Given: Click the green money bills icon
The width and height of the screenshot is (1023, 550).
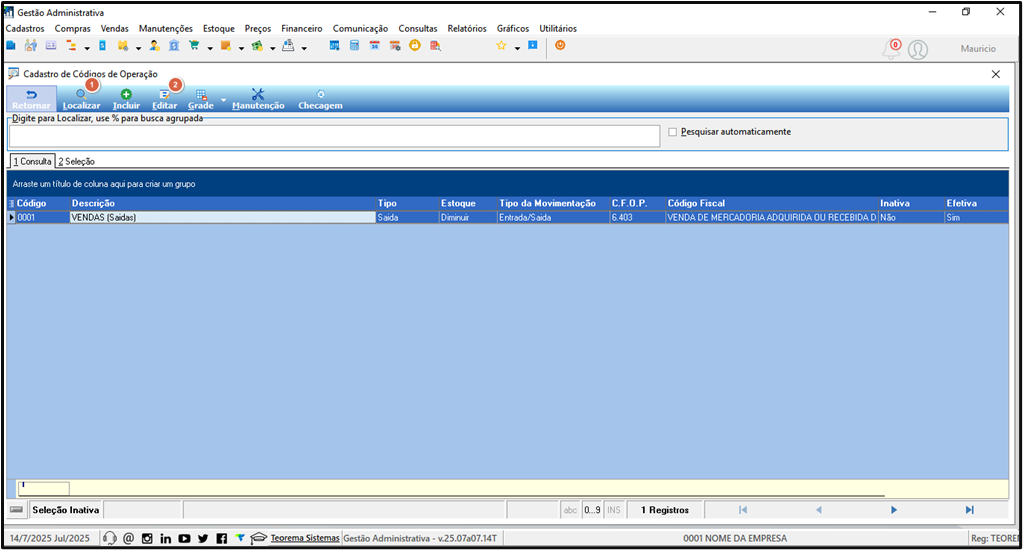Looking at the screenshot, I should pos(257,45).
